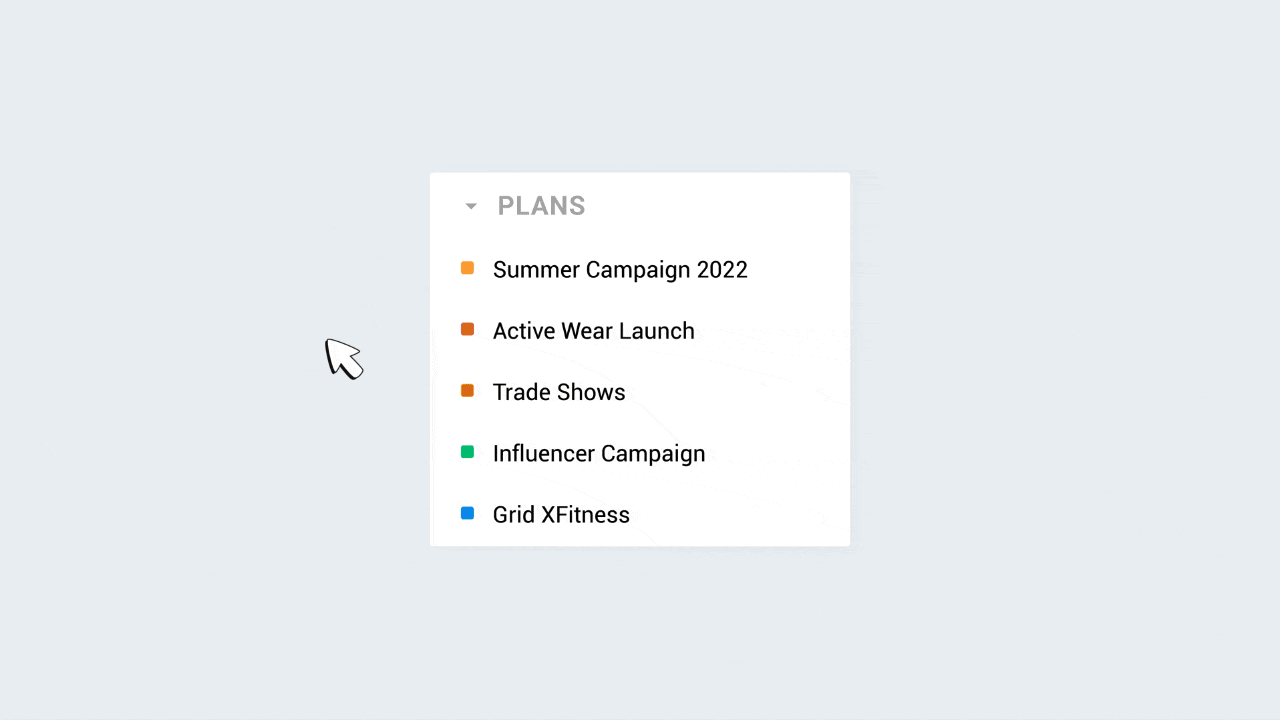Click the PLANS header label
The height and width of the screenshot is (720, 1280).
[x=541, y=206]
